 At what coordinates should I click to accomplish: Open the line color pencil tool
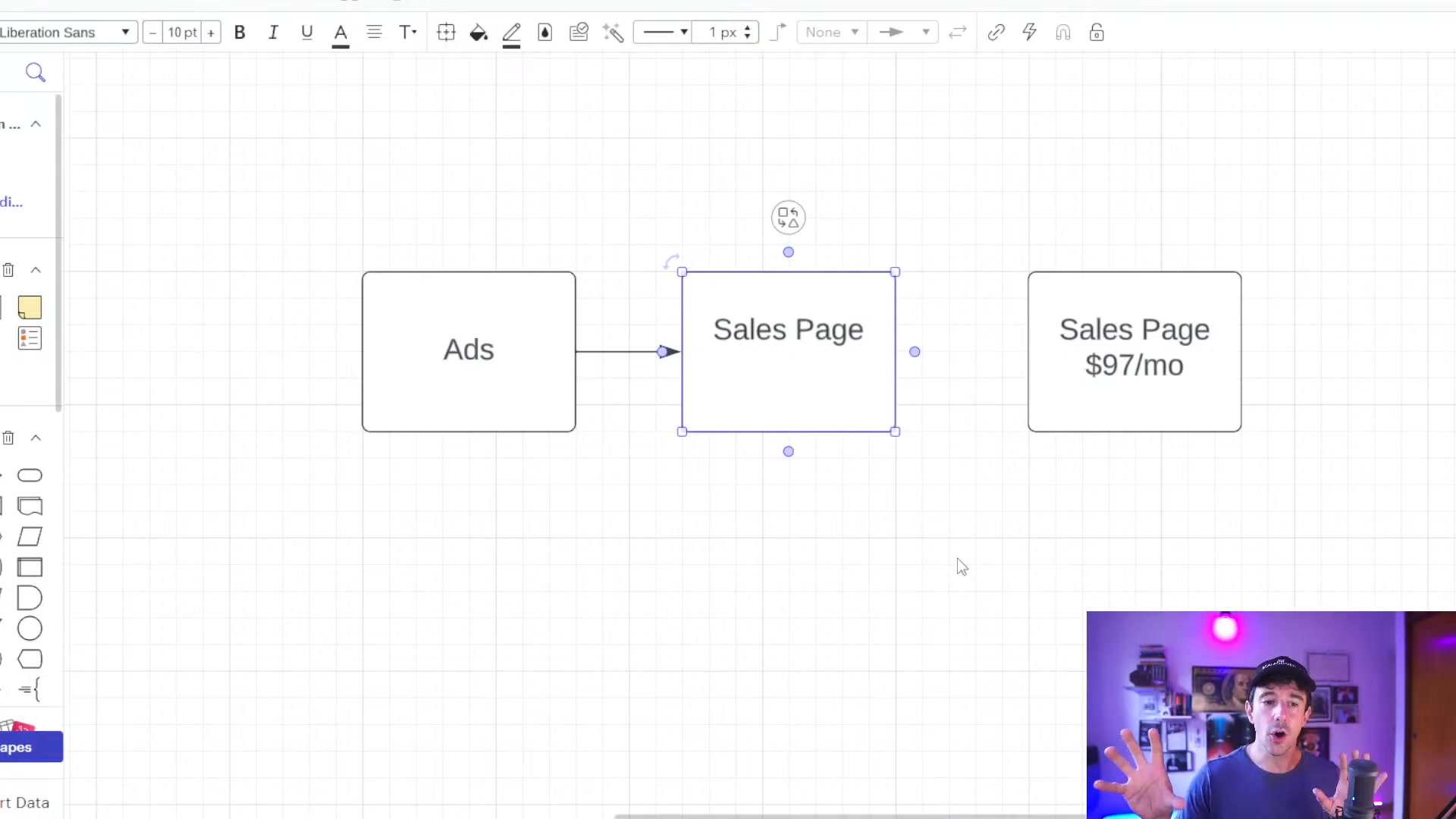click(x=512, y=33)
